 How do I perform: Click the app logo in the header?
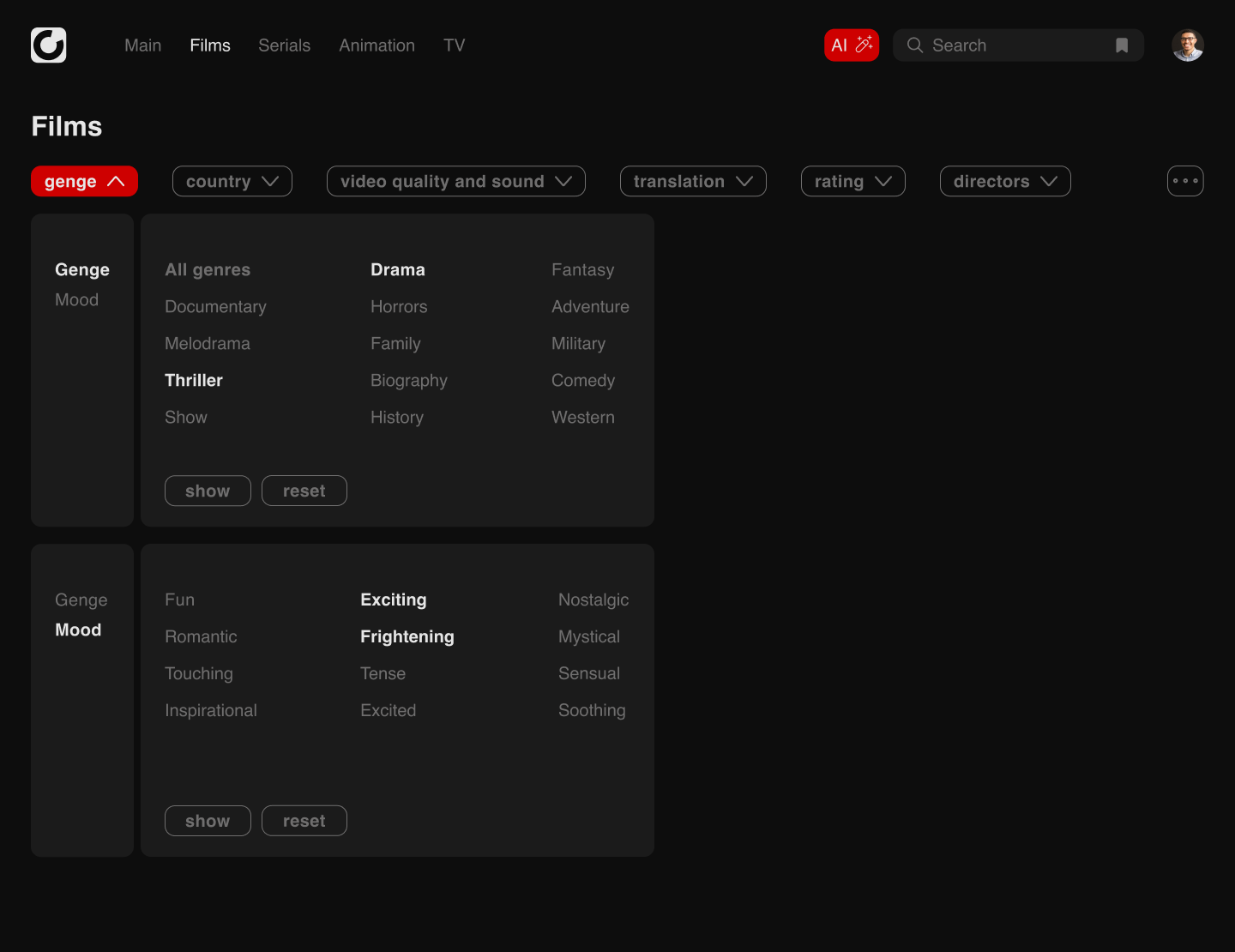pyautogui.click(x=49, y=45)
